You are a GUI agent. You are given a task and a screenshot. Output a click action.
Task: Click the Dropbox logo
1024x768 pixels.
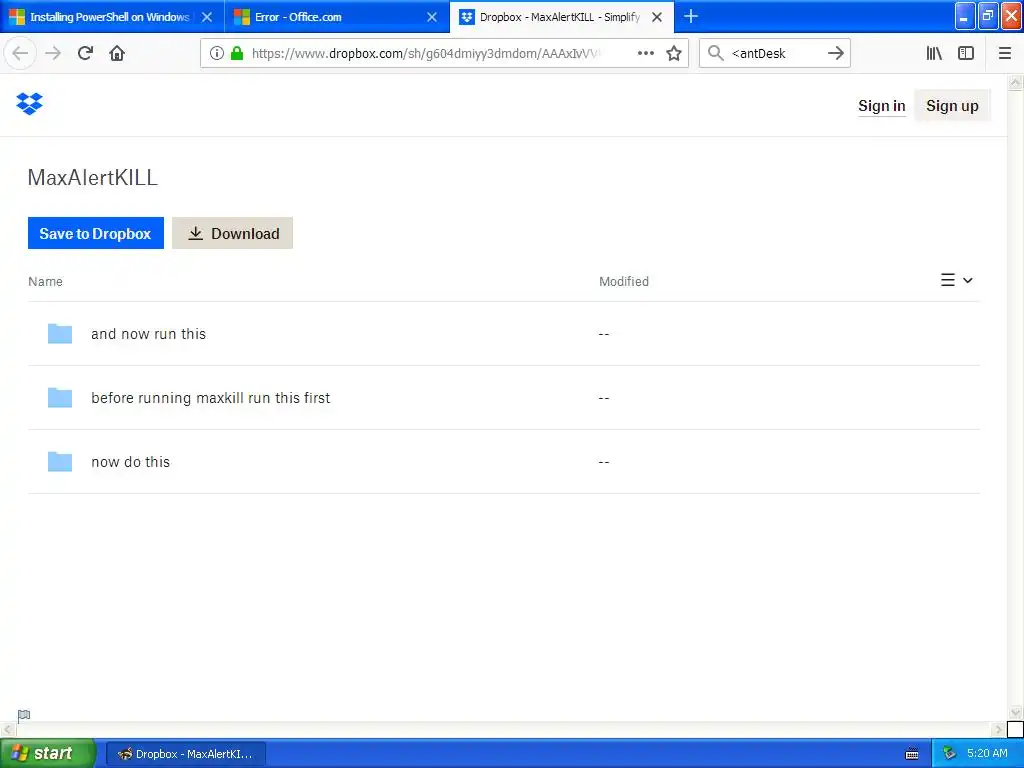point(29,104)
